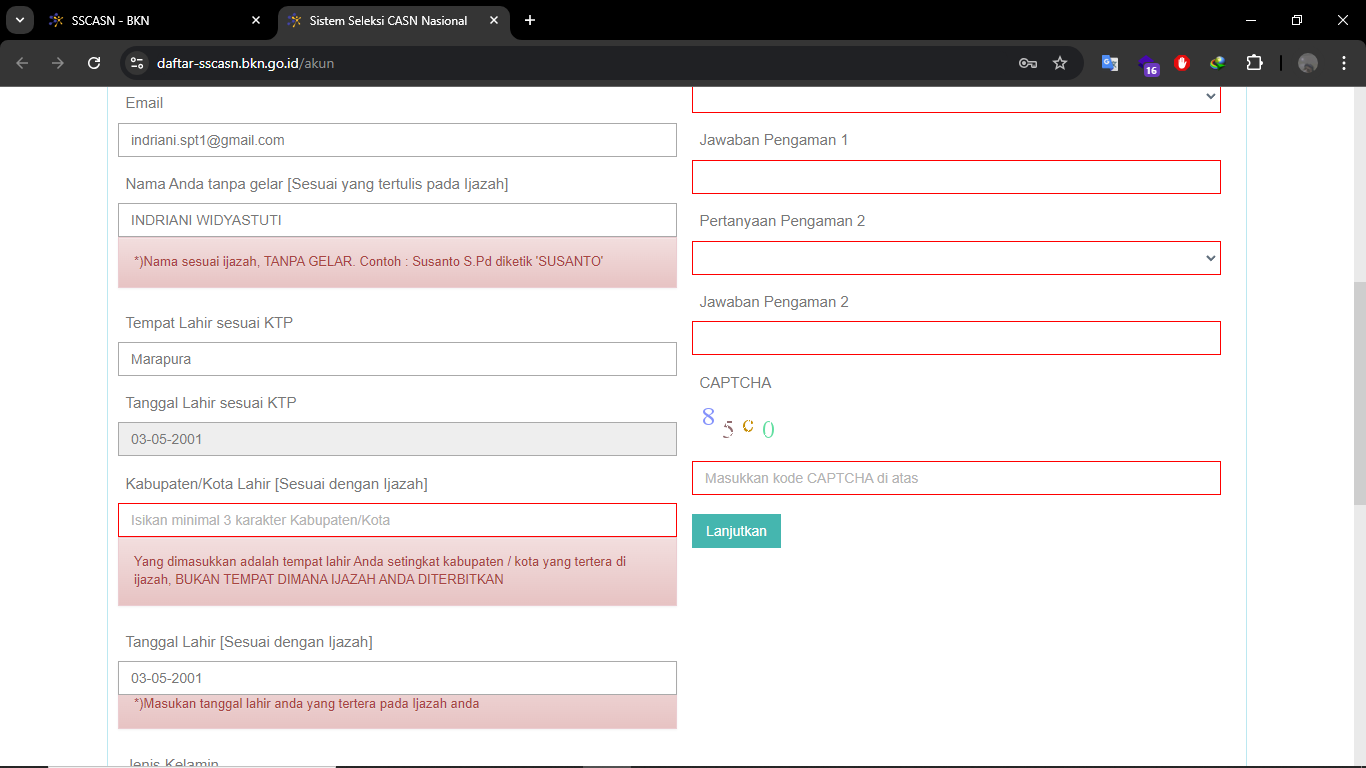
Task: Click the Google Translate extension icon
Action: (1110, 63)
